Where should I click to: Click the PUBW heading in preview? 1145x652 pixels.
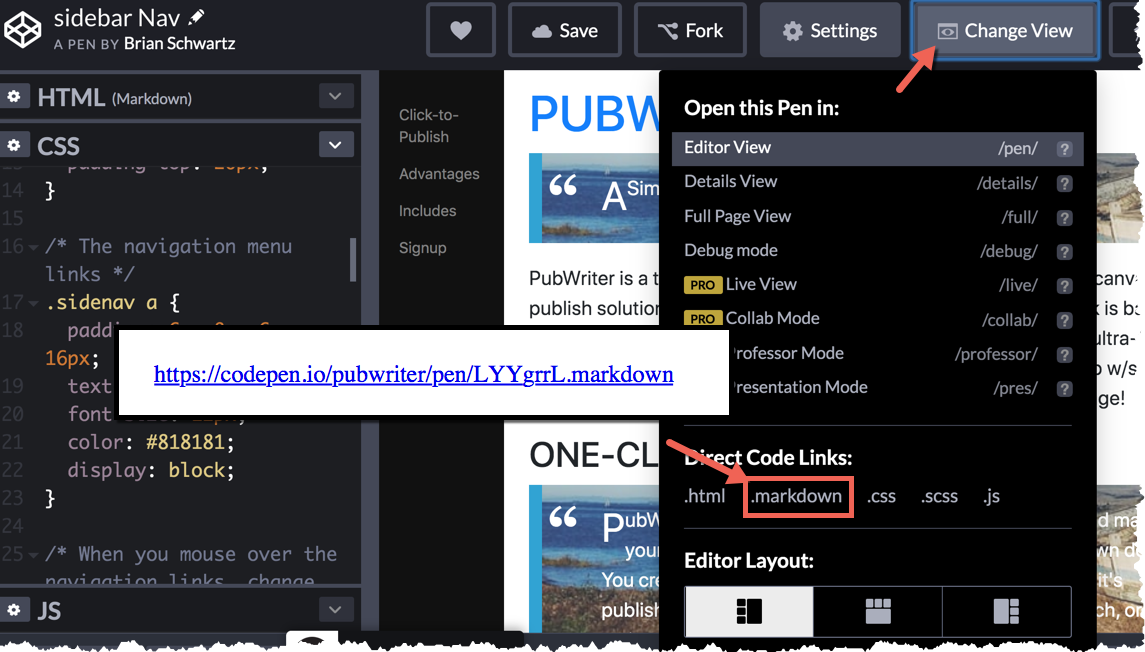(594, 114)
